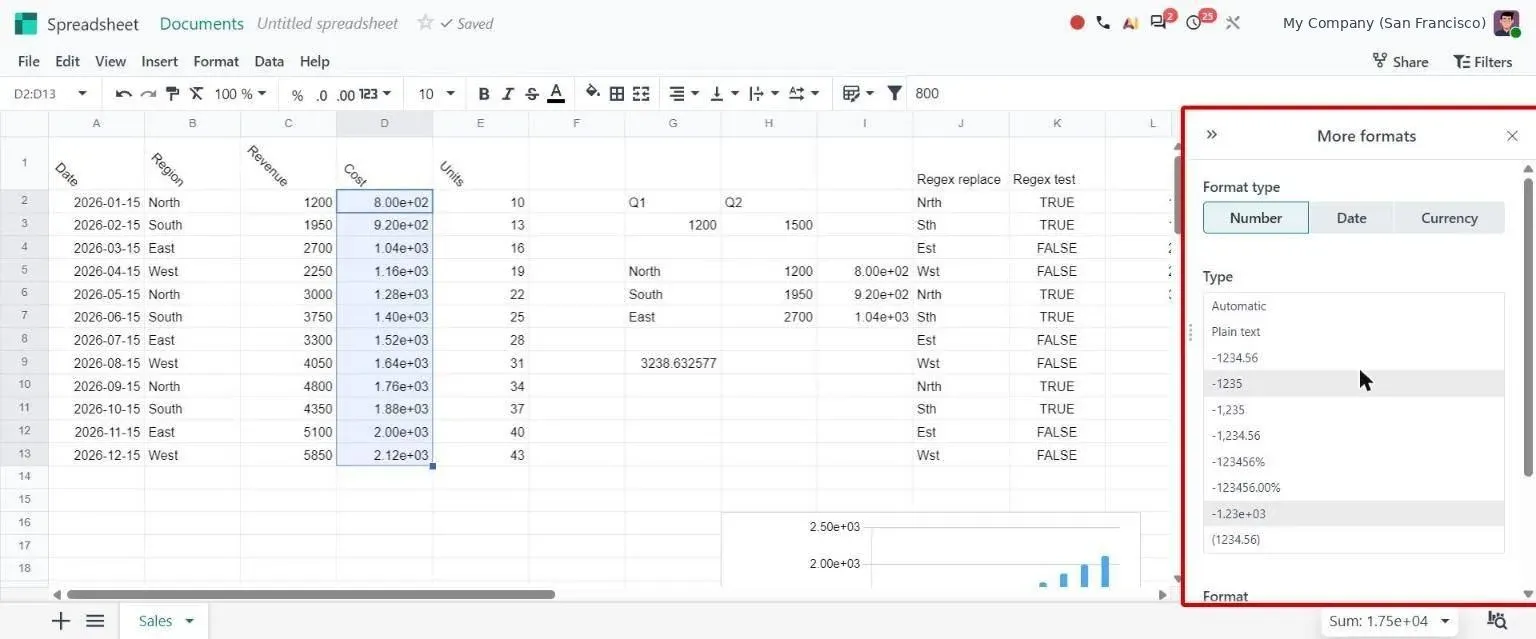1536x639 pixels.
Task: Open the horizontal align dropdown
Action: coord(683,94)
